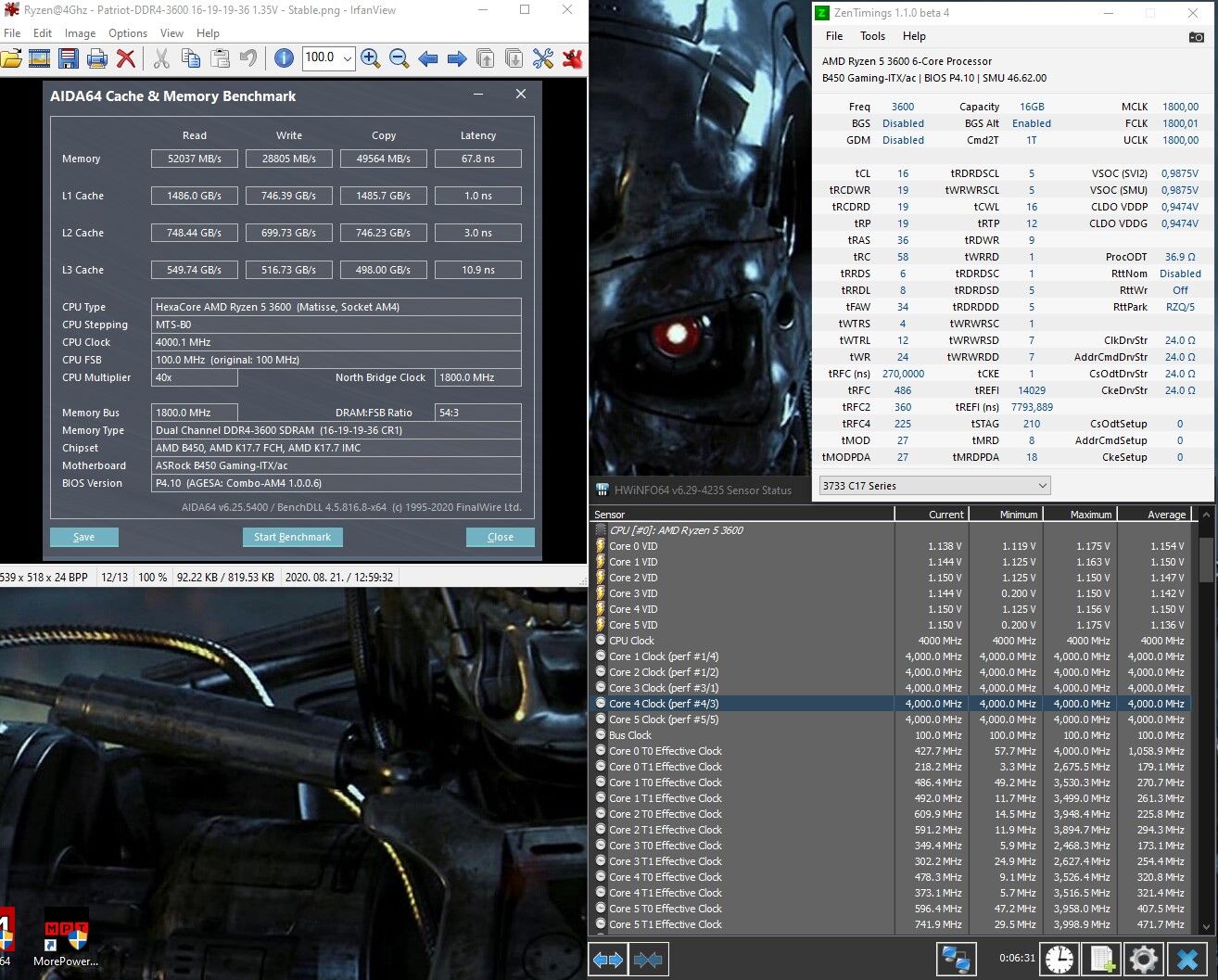The image size is (1218, 980).
Task: Open the zoom percentage dropdown in IrfanView
Action: (348, 58)
